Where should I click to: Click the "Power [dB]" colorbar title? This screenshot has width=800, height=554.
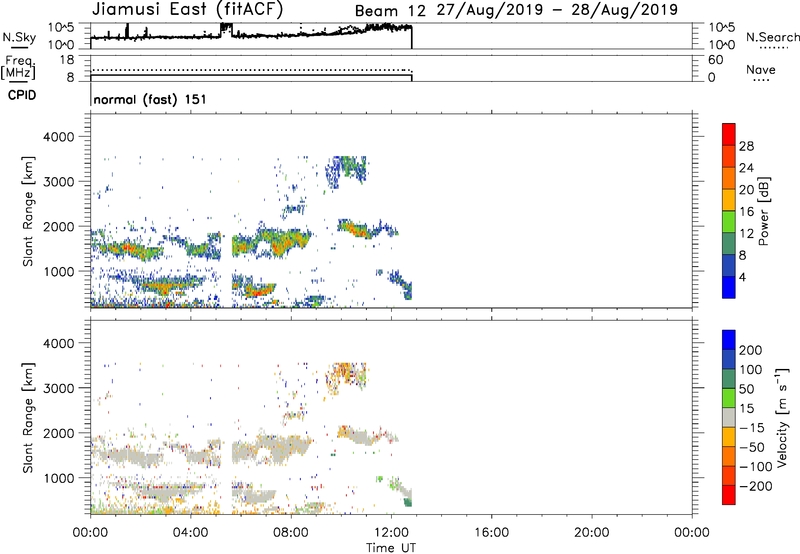[764, 211]
